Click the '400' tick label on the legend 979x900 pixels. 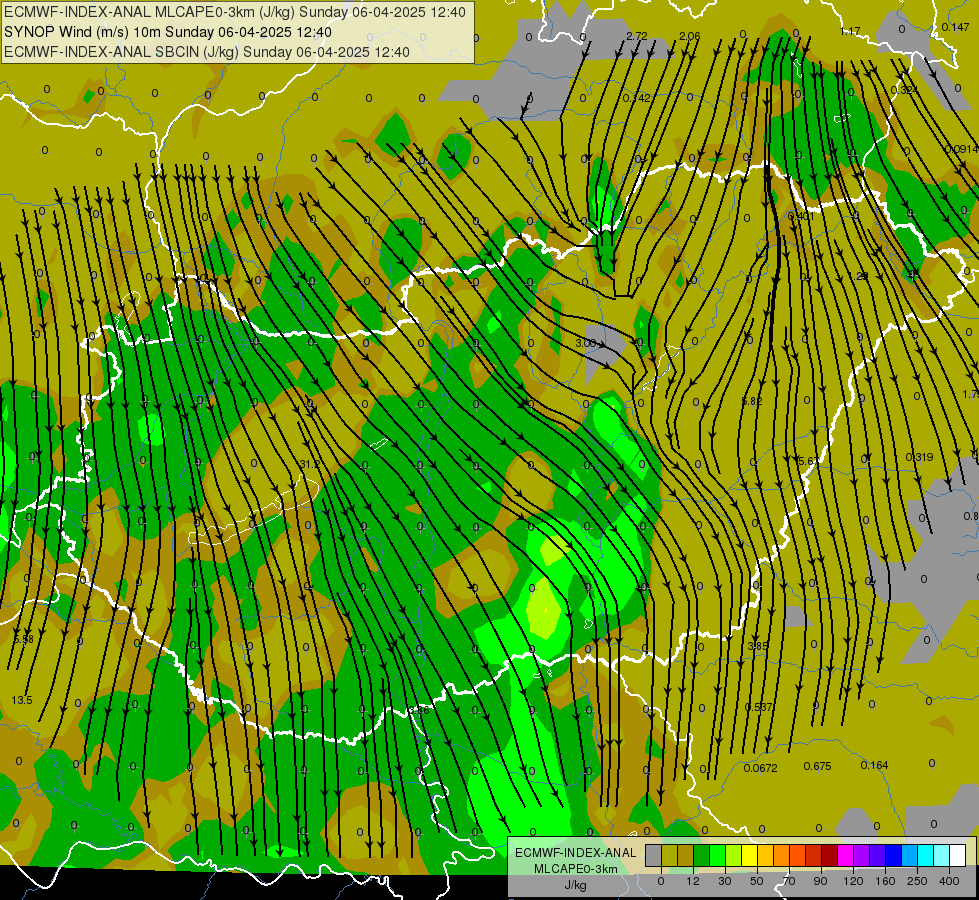[x=949, y=881]
